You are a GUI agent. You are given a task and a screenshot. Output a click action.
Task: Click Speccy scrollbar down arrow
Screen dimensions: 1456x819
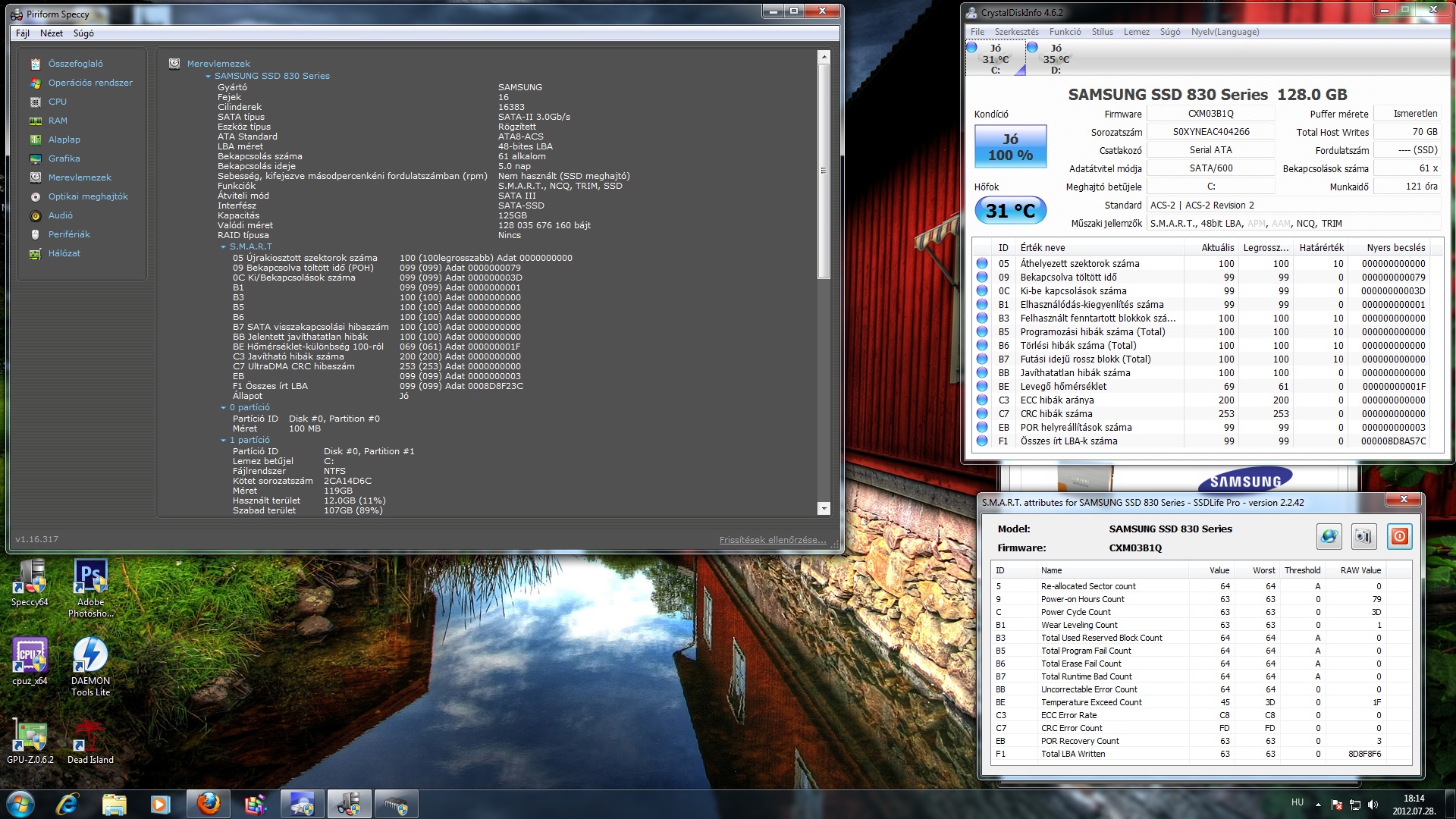[824, 509]
